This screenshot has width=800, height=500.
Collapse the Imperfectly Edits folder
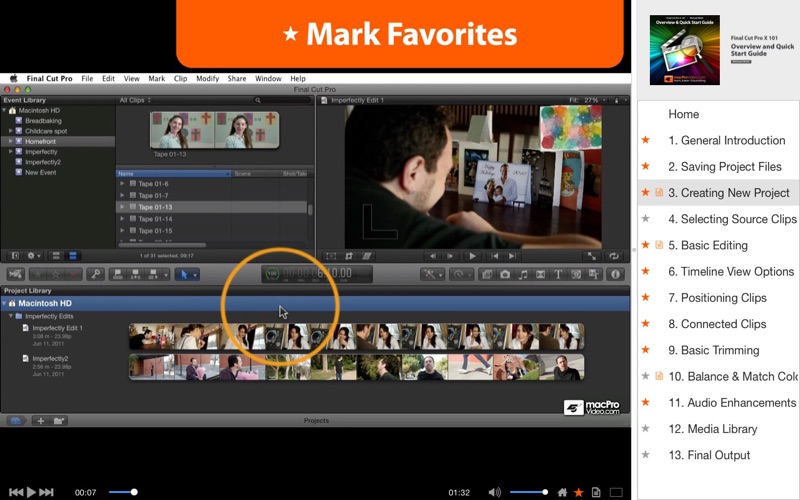pyautogui.click(x=10, y=316)
